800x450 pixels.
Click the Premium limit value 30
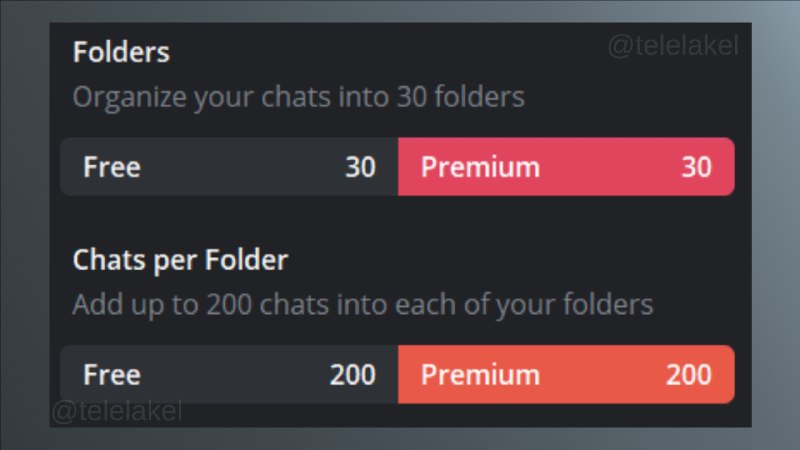point(696,167)
